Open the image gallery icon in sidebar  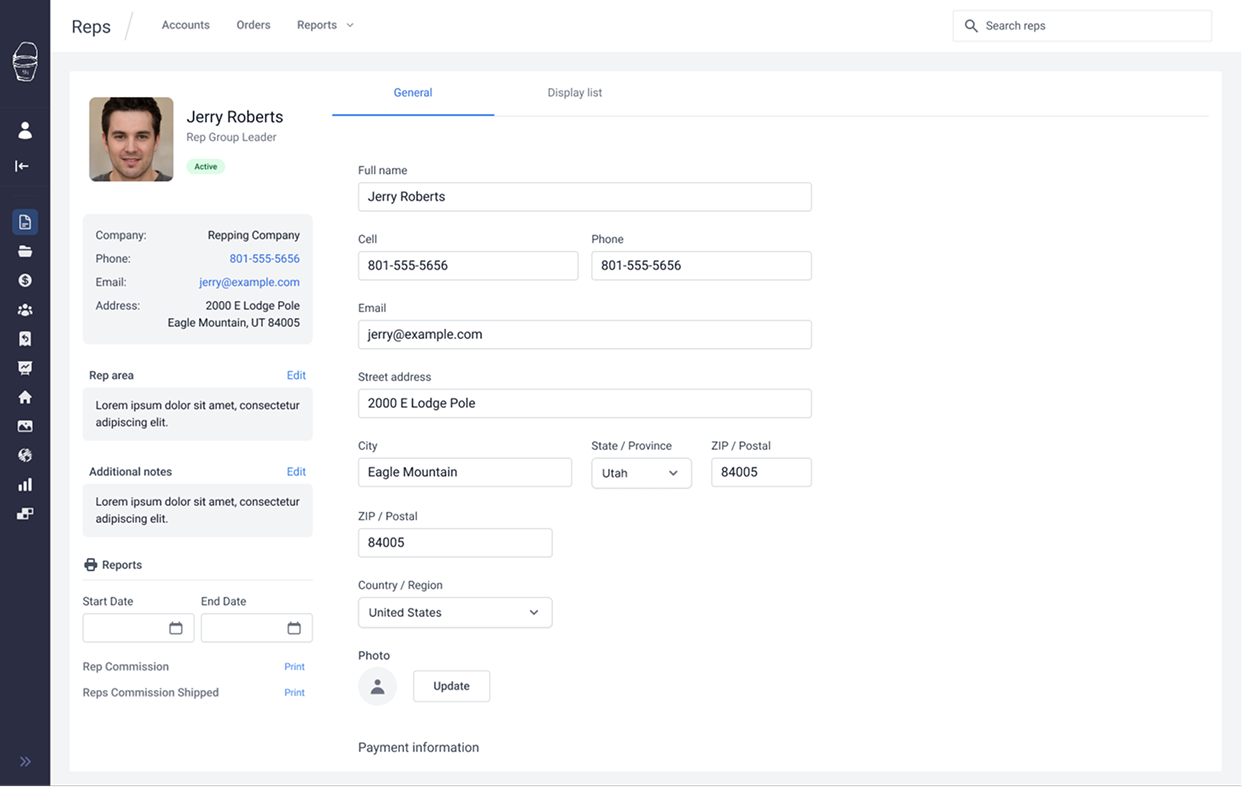25,426
